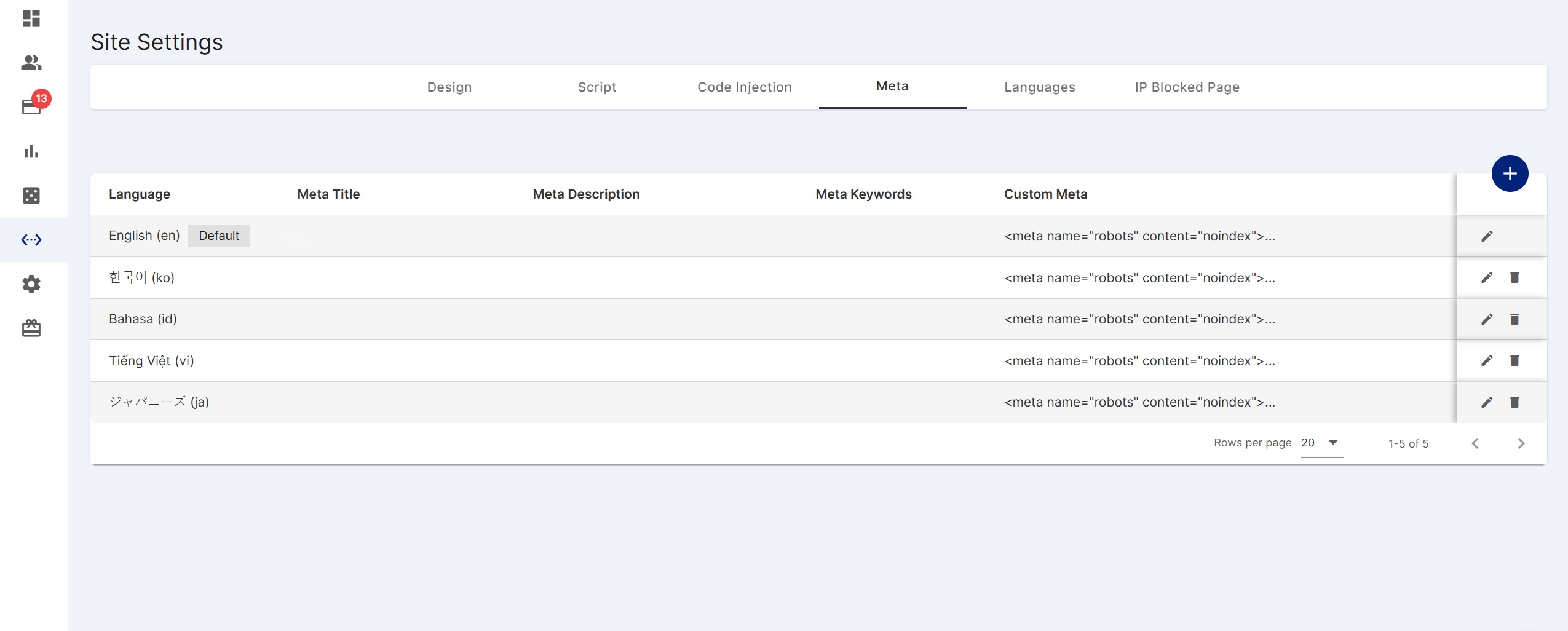The width and height of the screenshot is (1568, 631).
Task: Open the dice games icon in sidebar
Action: [31, 196]
